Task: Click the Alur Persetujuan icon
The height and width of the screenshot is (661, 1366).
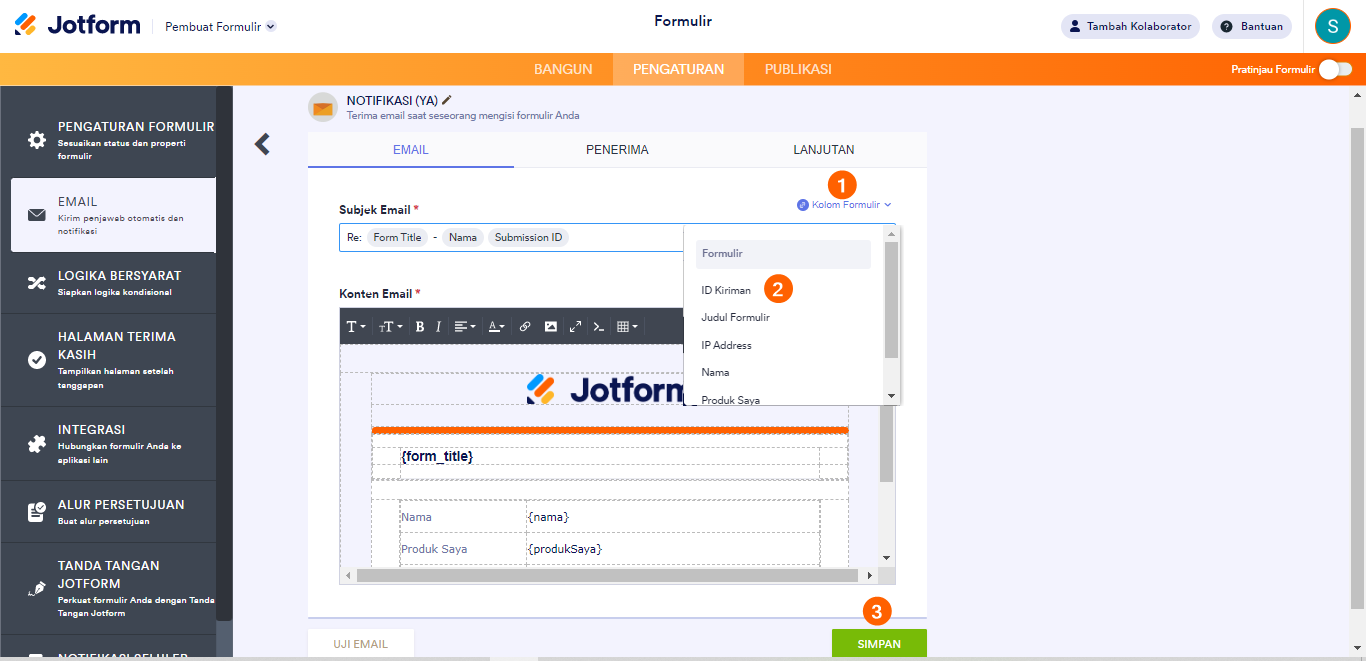Action: click(37, 512)
